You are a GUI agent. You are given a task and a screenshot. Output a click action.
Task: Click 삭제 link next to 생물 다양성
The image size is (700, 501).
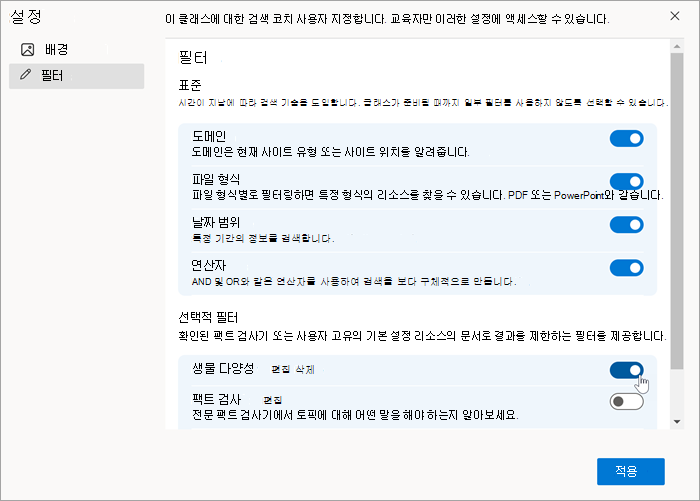click(305, 369)
